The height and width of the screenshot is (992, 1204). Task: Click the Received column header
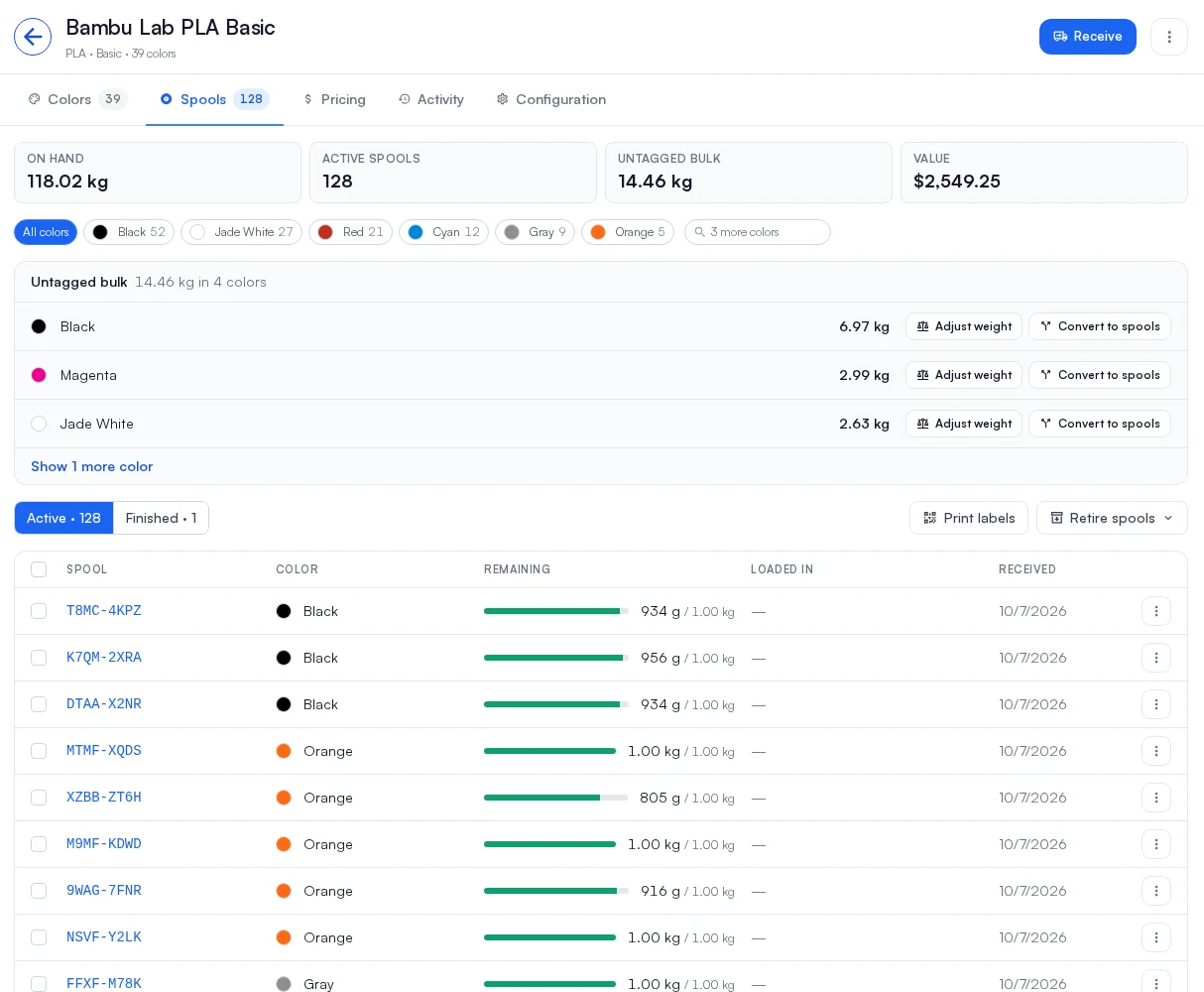point(1027,569)
